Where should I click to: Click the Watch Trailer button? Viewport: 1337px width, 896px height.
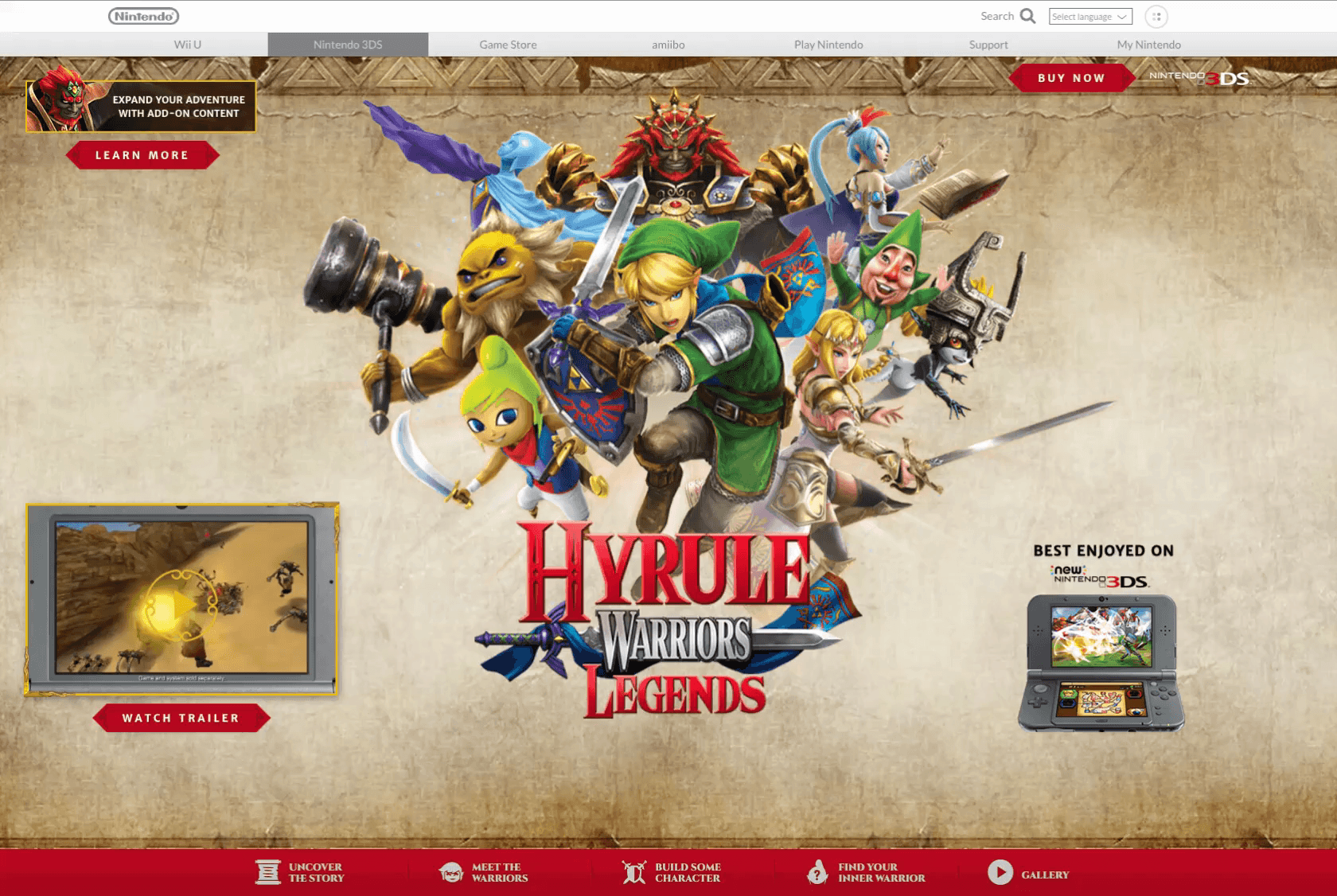click(181, 718)
